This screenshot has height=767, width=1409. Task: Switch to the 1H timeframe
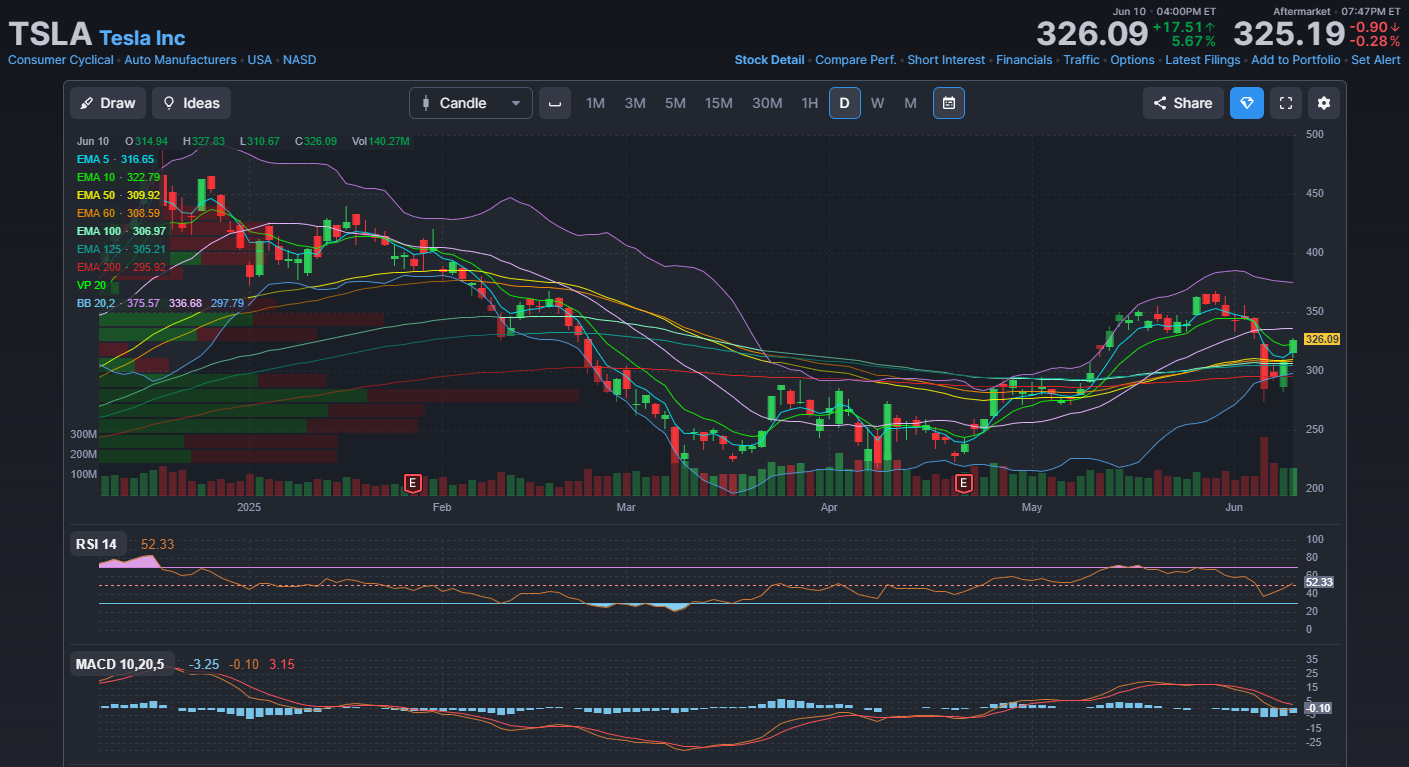coord(810,103)
